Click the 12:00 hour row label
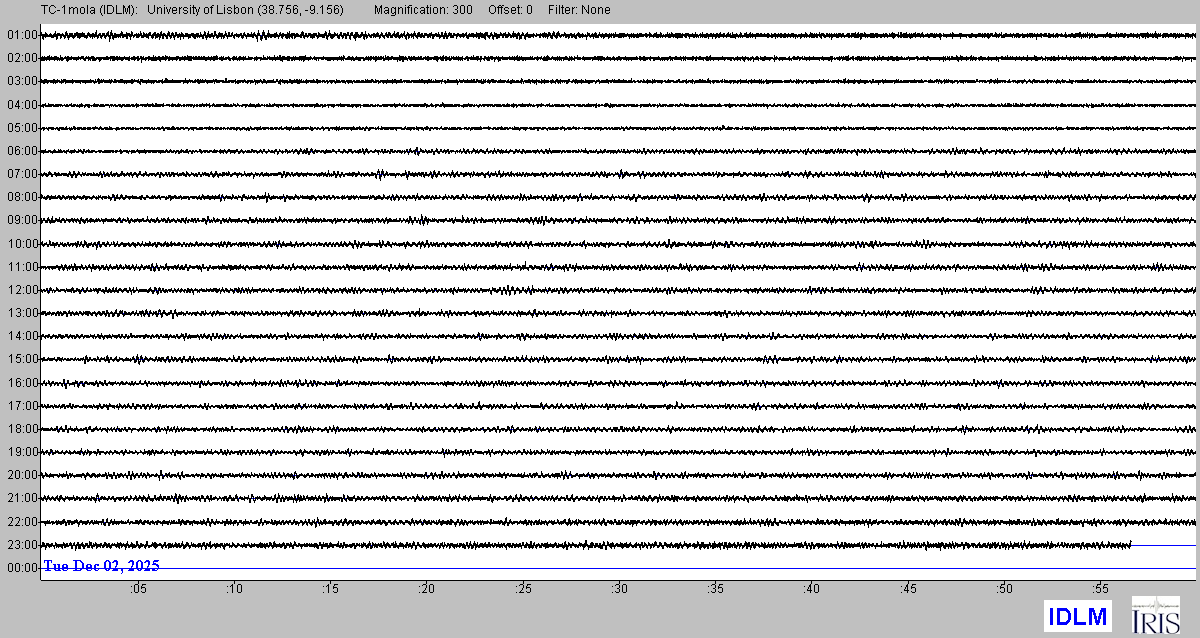 (x=22, y=290)
